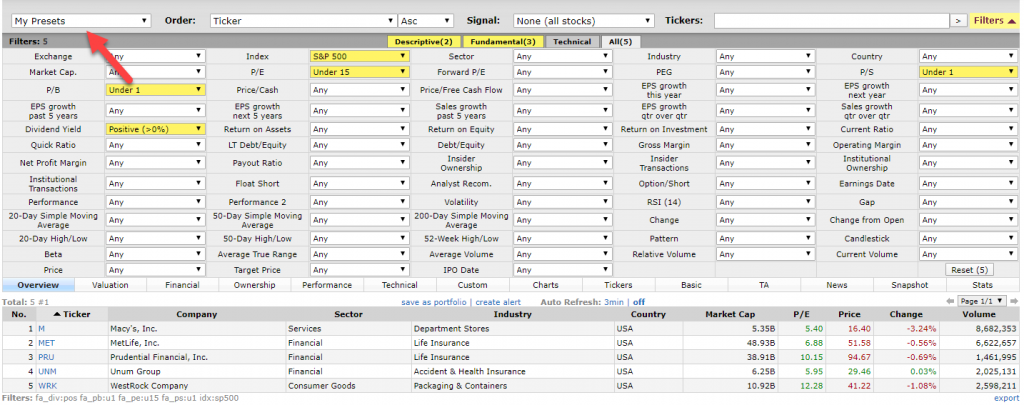This screenshot has height=405, width=1024.
Task: Click the previous page arrow icon
Action: [x=950, y=302]
